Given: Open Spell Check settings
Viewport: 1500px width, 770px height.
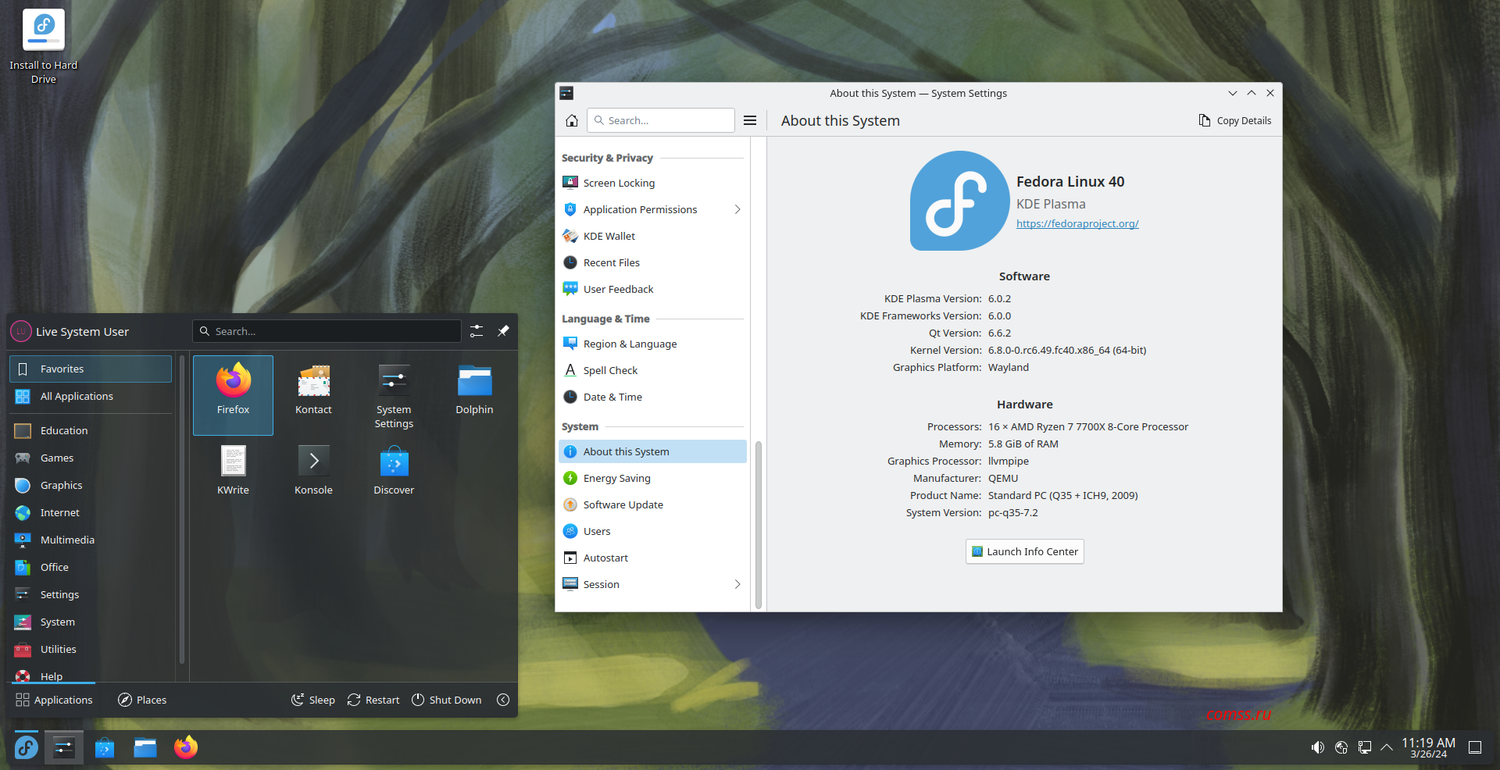Looking at the screenshot, I should [653, 371].
